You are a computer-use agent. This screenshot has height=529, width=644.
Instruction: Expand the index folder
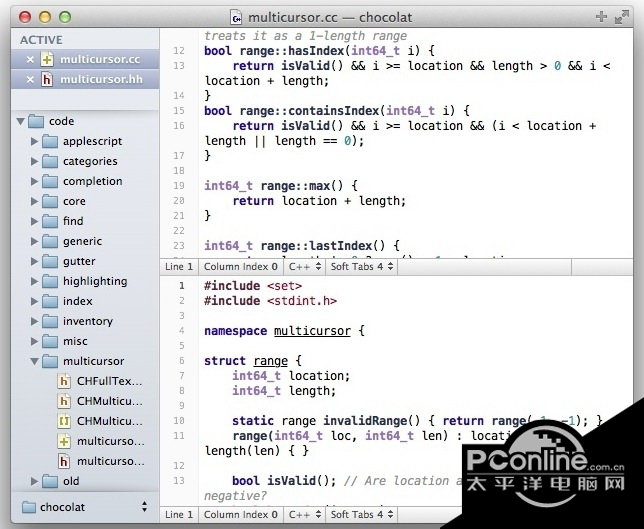[x=34, y=301]
